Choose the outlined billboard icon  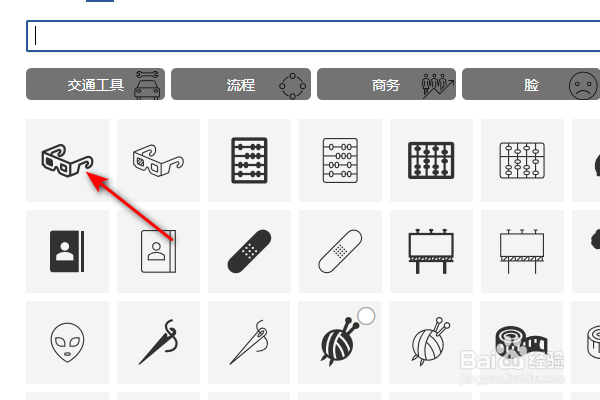click(522, 251)
